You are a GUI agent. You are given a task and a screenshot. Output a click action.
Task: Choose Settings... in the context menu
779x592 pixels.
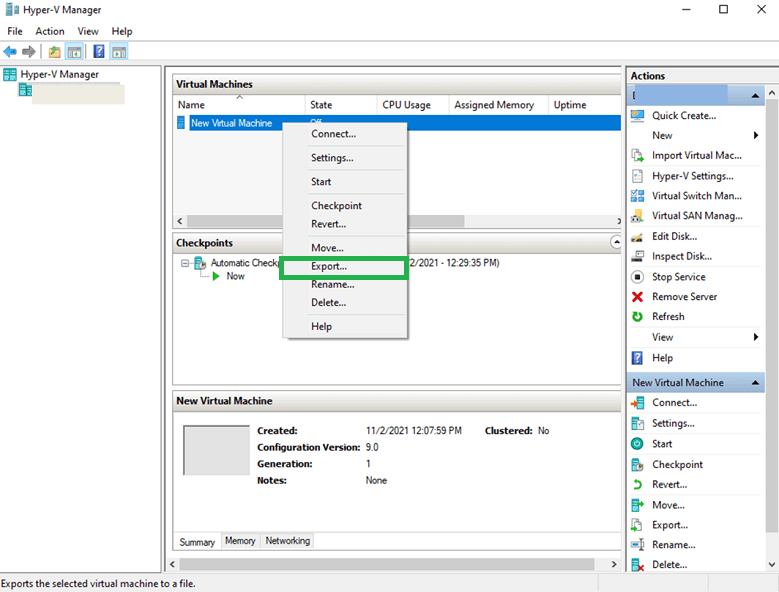pyautogui.click(x=345, y=158)
